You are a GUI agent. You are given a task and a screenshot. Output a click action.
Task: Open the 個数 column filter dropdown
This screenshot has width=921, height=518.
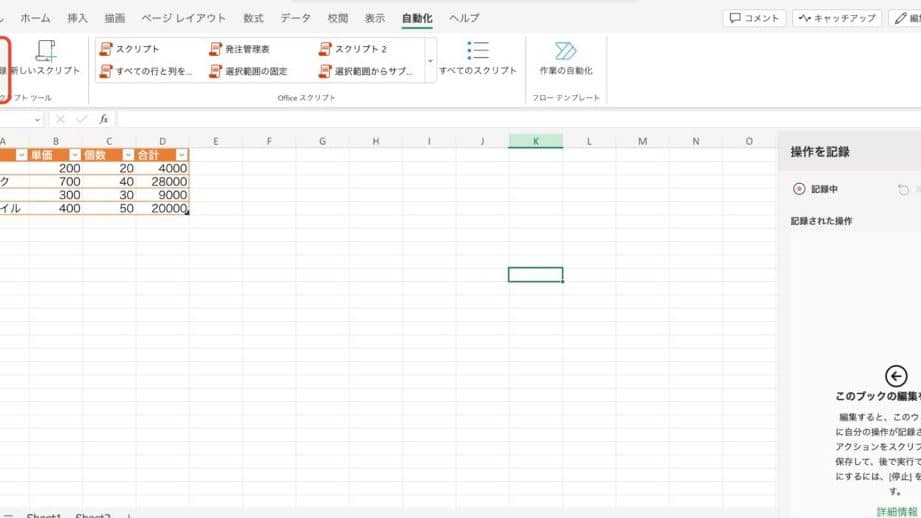pyautogui.click(x=128, y=155)
